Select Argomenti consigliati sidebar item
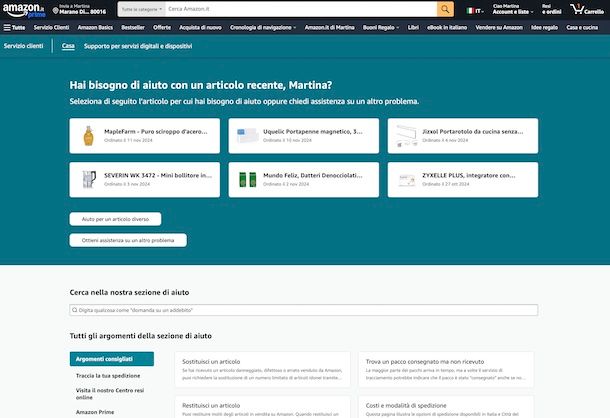The height and width of the screenshot is (418, 610). point(112,359)
